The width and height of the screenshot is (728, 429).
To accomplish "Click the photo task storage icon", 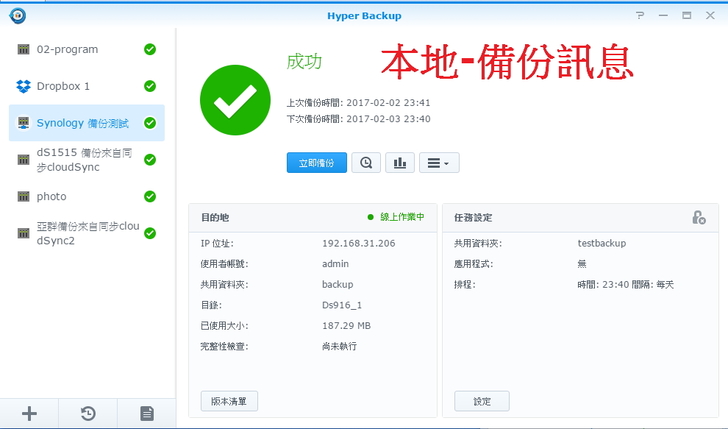I will (x=23, y=196).
